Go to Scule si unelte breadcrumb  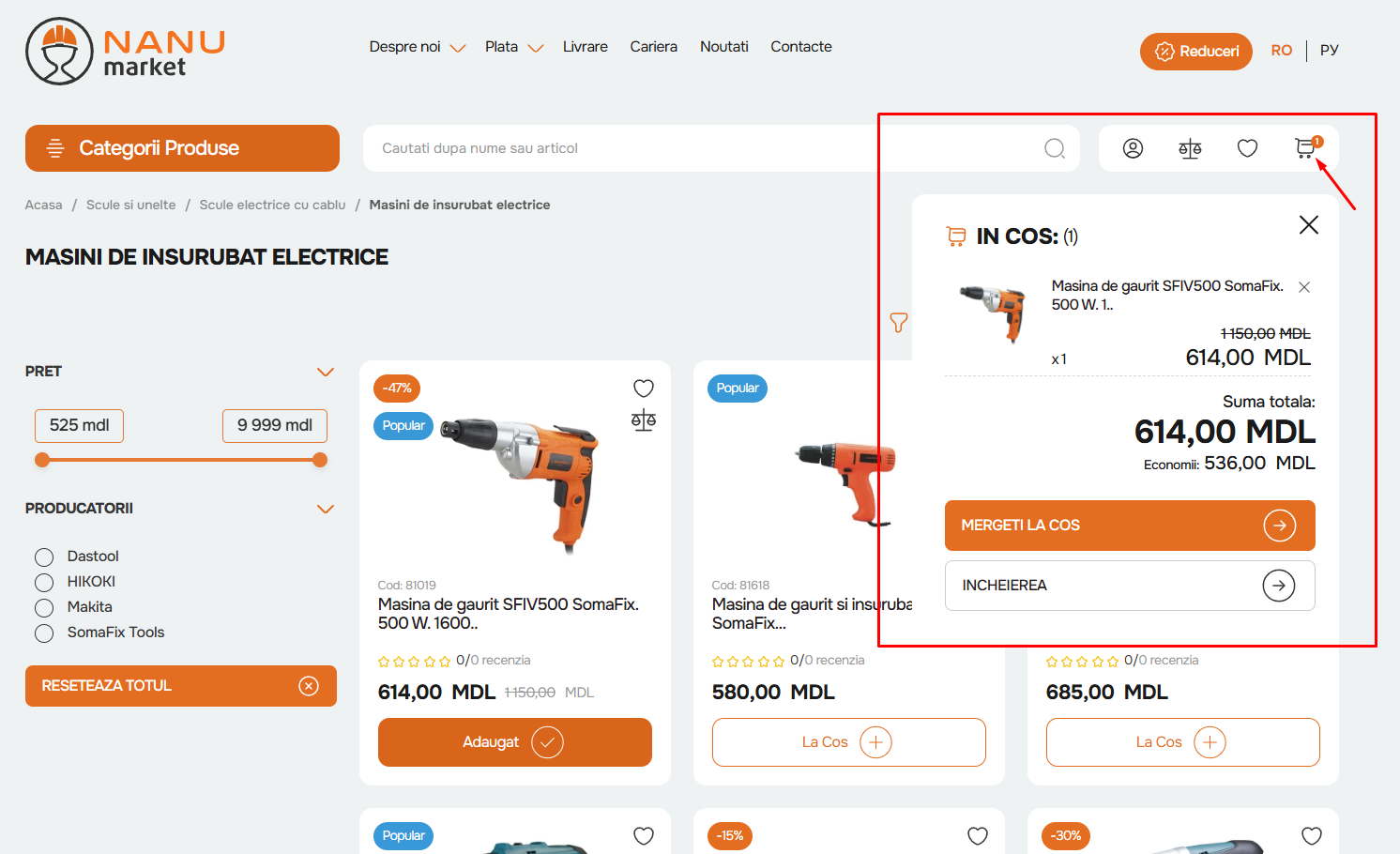(131, 205)
